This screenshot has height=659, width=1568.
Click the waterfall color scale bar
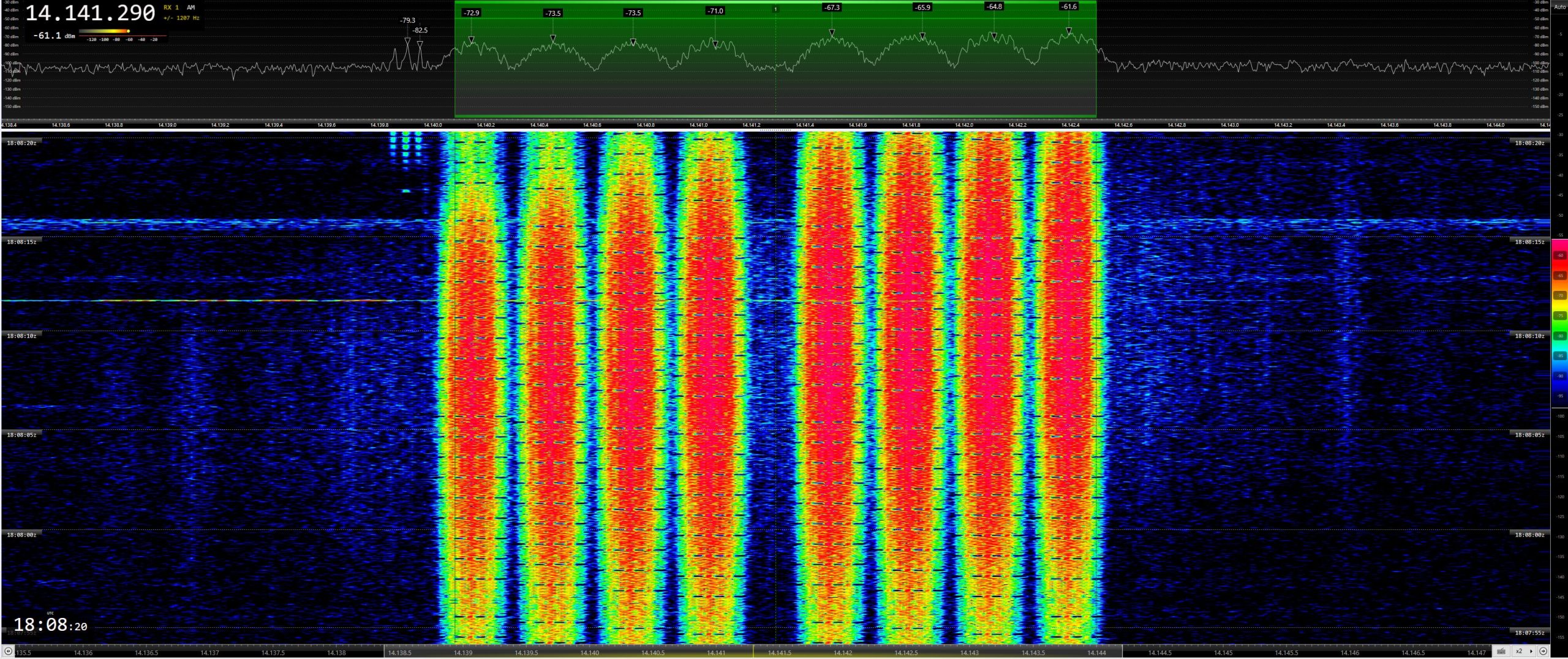coord(1559,318)
